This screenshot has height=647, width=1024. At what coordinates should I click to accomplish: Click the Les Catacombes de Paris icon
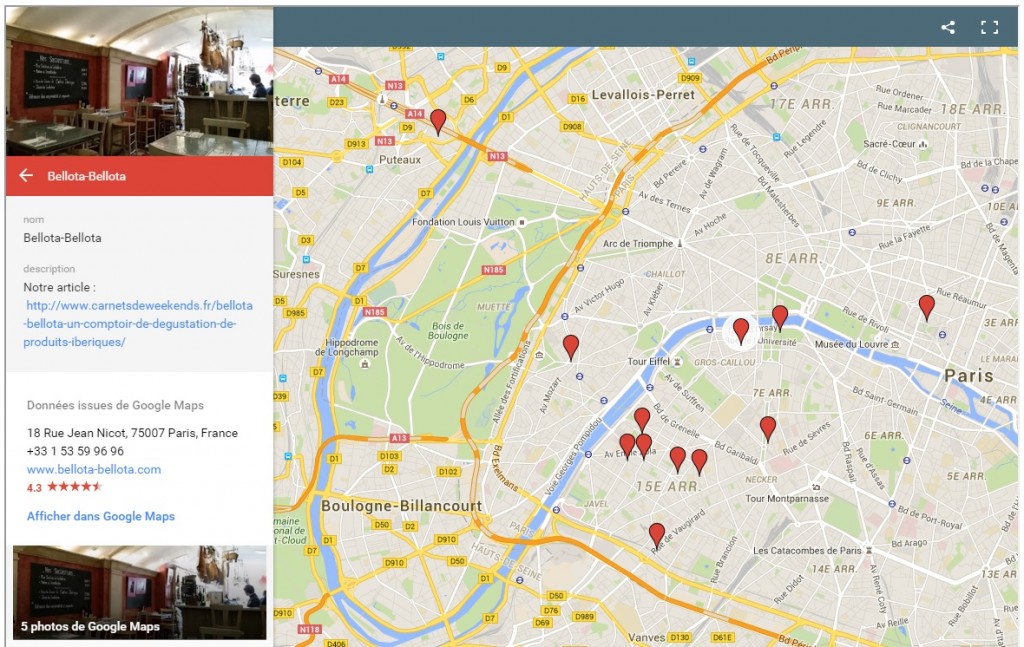[869, 550]
